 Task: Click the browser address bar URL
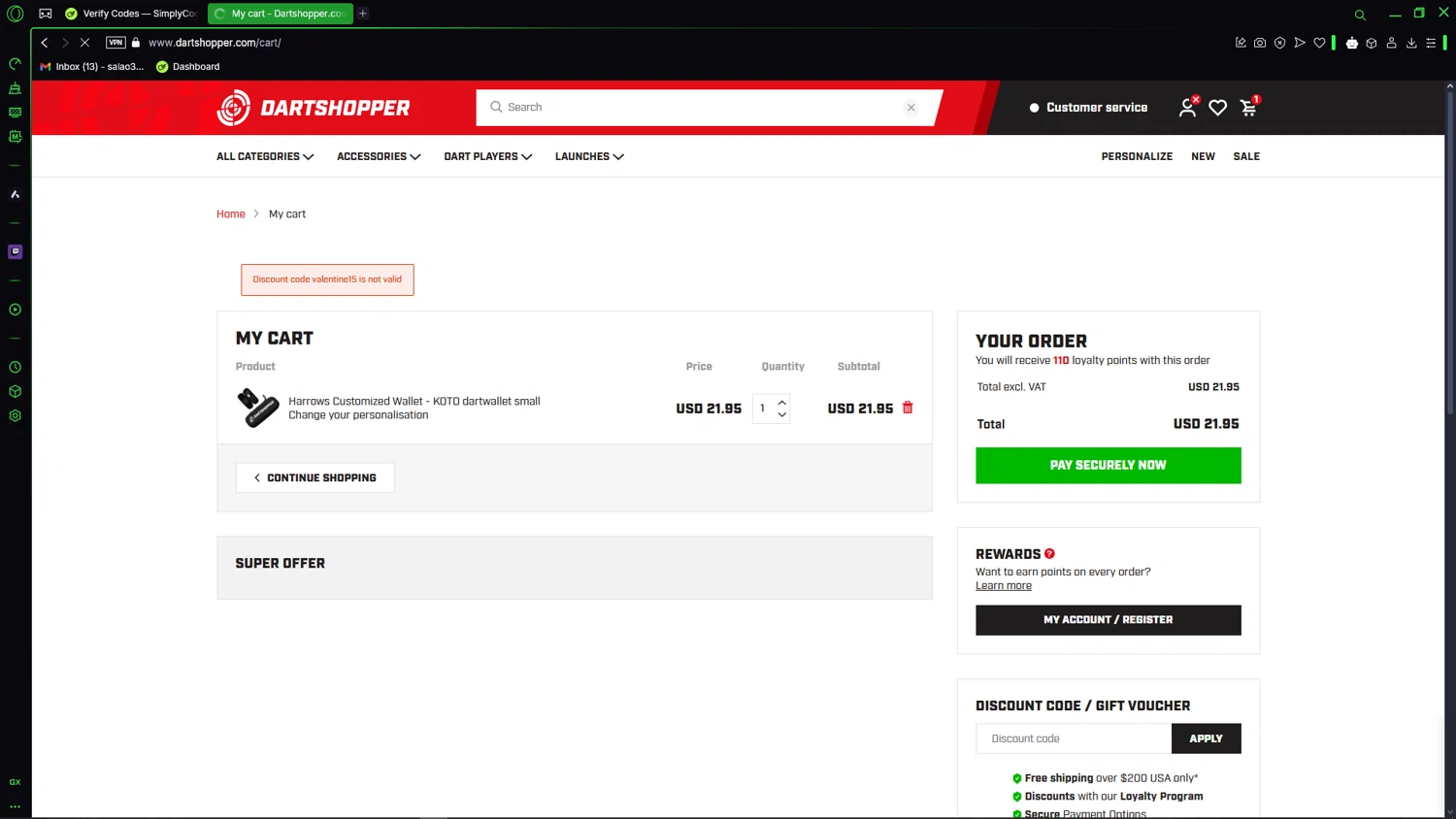(215, 43)
